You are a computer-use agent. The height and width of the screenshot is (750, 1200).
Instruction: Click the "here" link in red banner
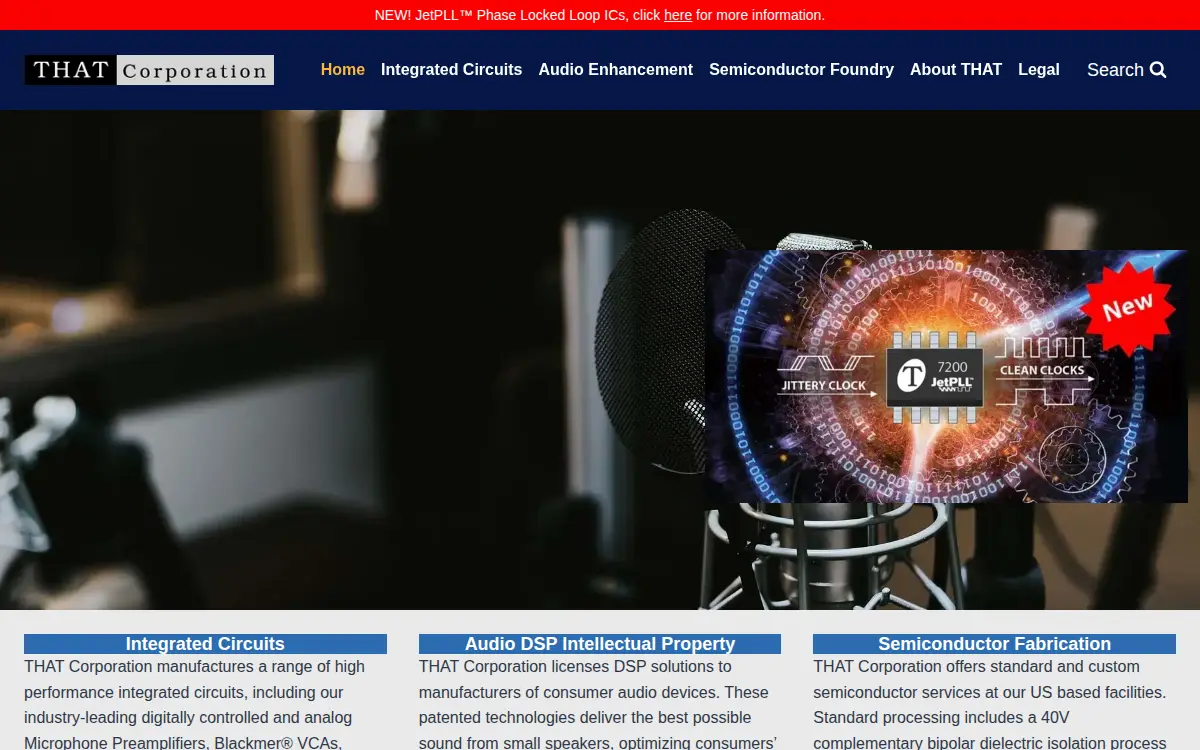click(x=678, y=15)
